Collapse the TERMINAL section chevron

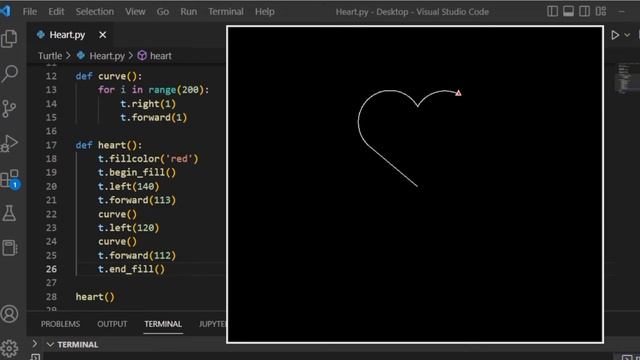click(x=50, y=345)
